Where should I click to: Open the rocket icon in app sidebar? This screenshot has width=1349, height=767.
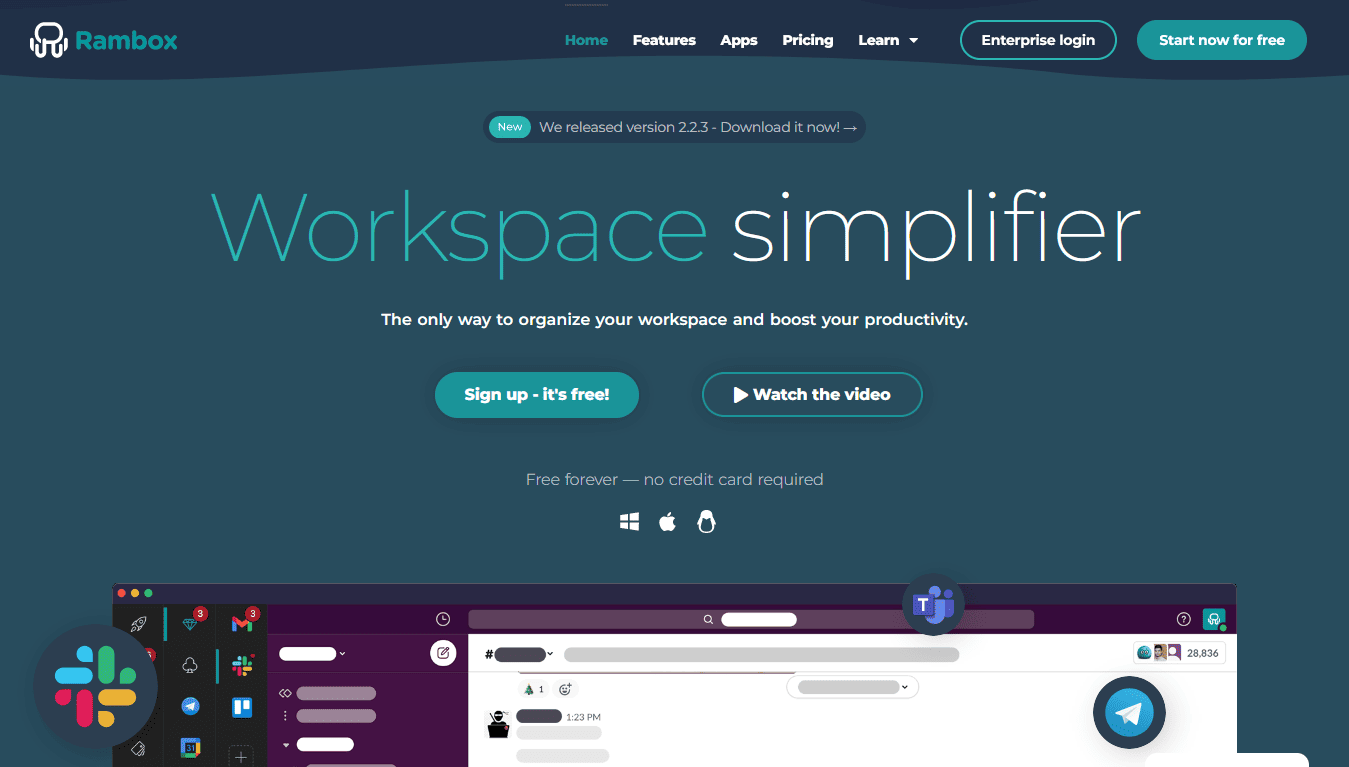[x=139, y=624]
